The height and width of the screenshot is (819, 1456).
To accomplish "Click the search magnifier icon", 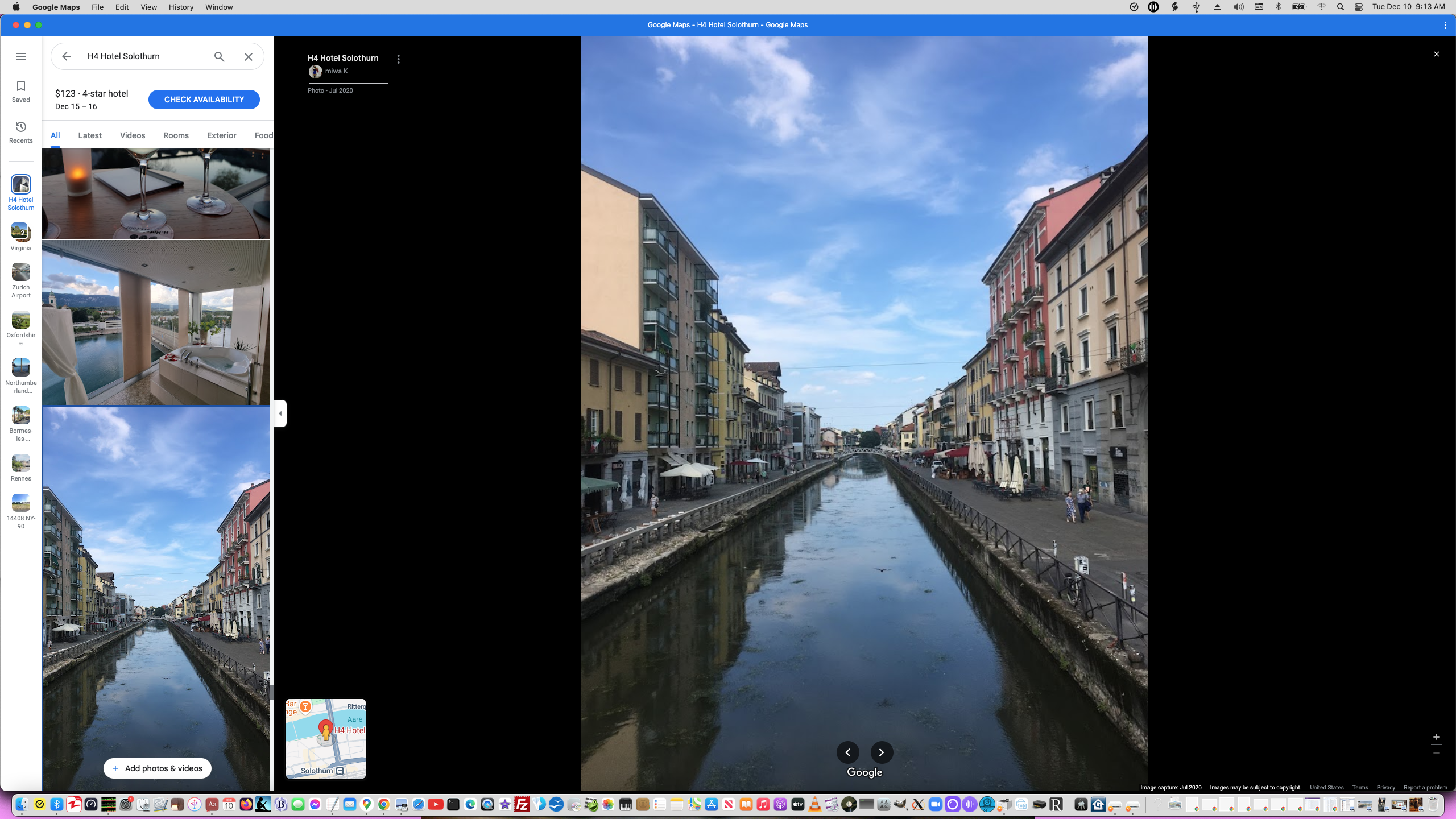I will [219, 56].
